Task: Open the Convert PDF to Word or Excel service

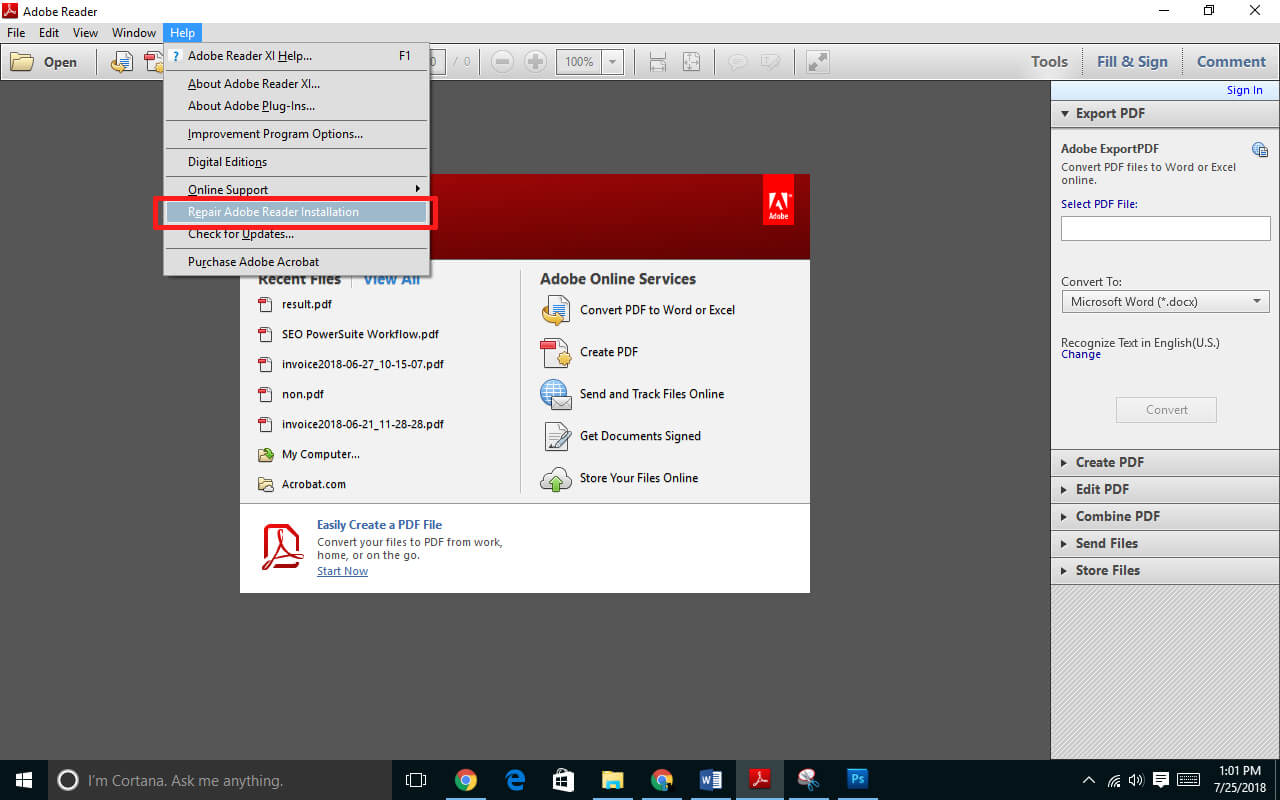Action: (x=637, y=310)
